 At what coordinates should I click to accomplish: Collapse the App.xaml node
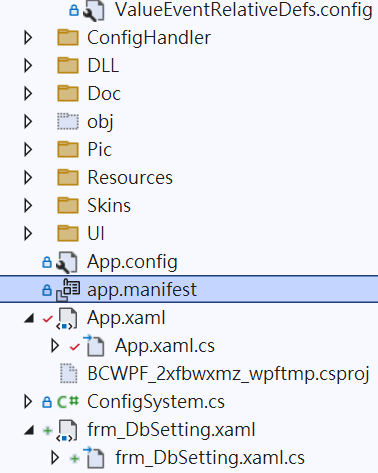coord(29,319)
